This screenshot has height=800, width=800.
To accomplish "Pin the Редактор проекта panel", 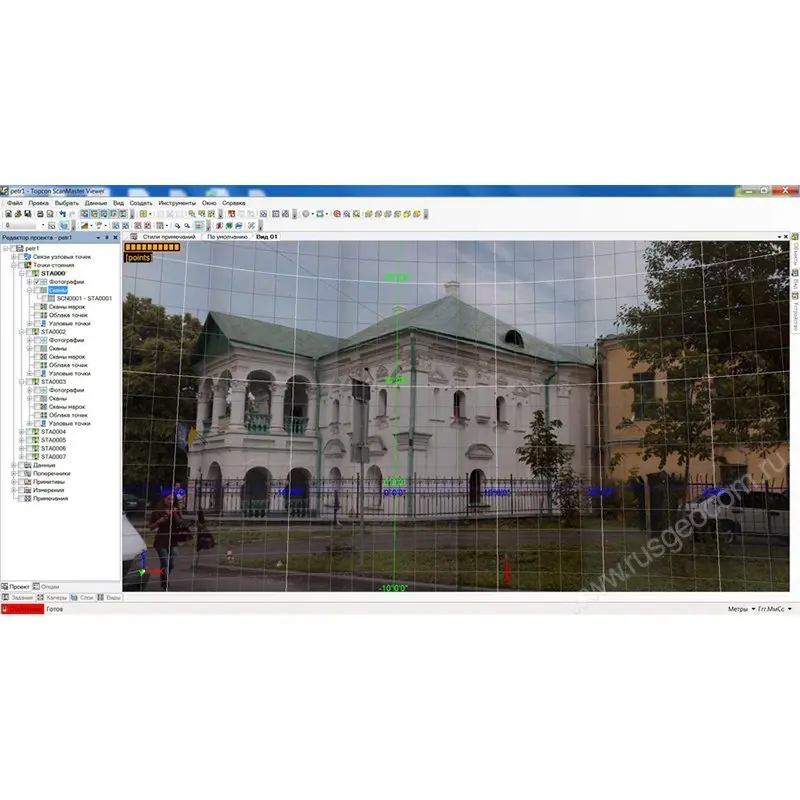I will pos(107,237).
